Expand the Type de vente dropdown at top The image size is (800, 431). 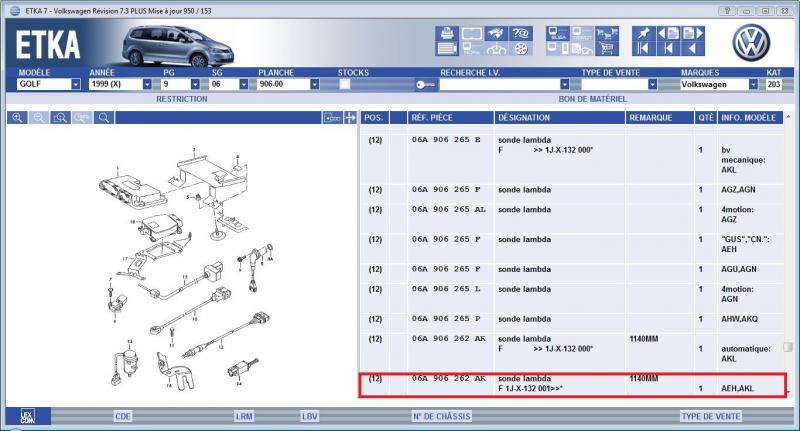click(x=652, y=84)
